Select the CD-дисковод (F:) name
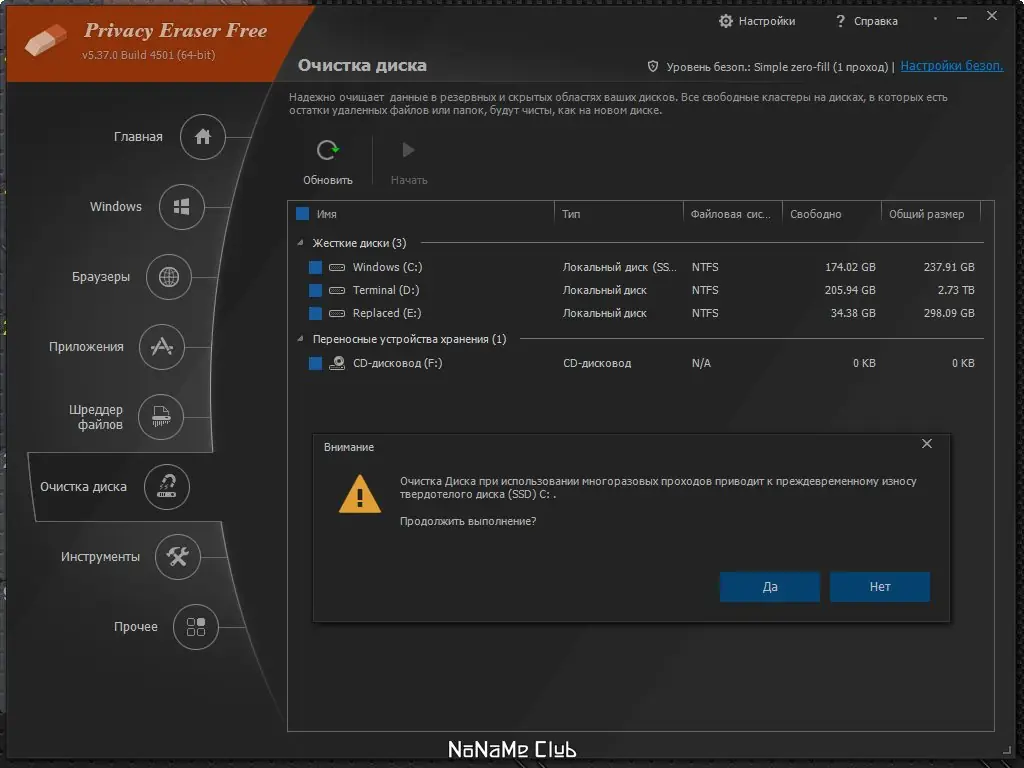Viewport: 1024px width, 768px height. [397, 363]
